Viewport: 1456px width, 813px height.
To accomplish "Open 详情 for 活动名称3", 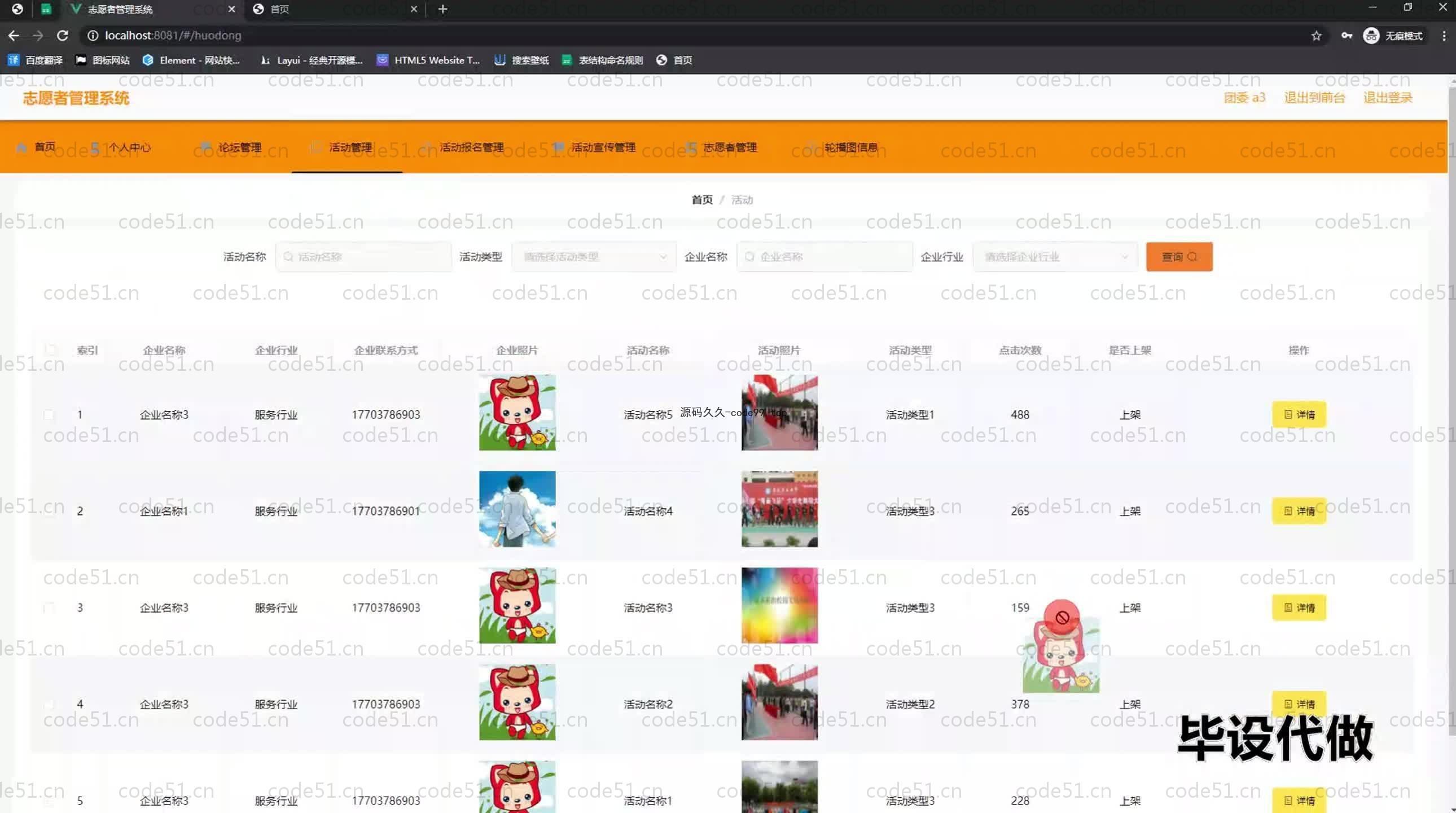I will coord(1299,607).
